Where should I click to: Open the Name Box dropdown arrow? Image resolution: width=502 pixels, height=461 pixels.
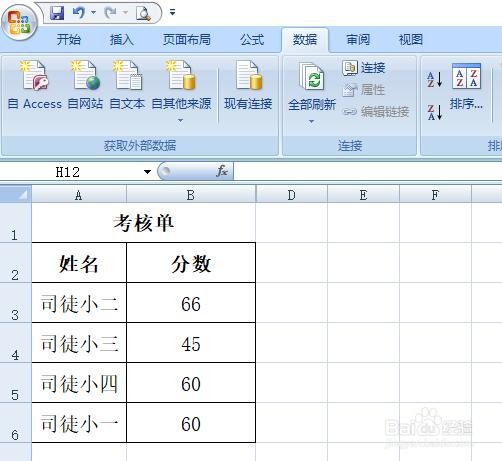tap(147, 172)
